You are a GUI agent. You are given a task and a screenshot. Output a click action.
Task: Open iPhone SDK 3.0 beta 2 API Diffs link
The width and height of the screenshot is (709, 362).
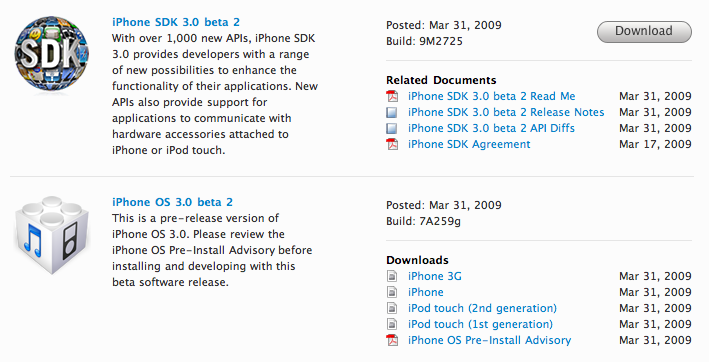491,128
